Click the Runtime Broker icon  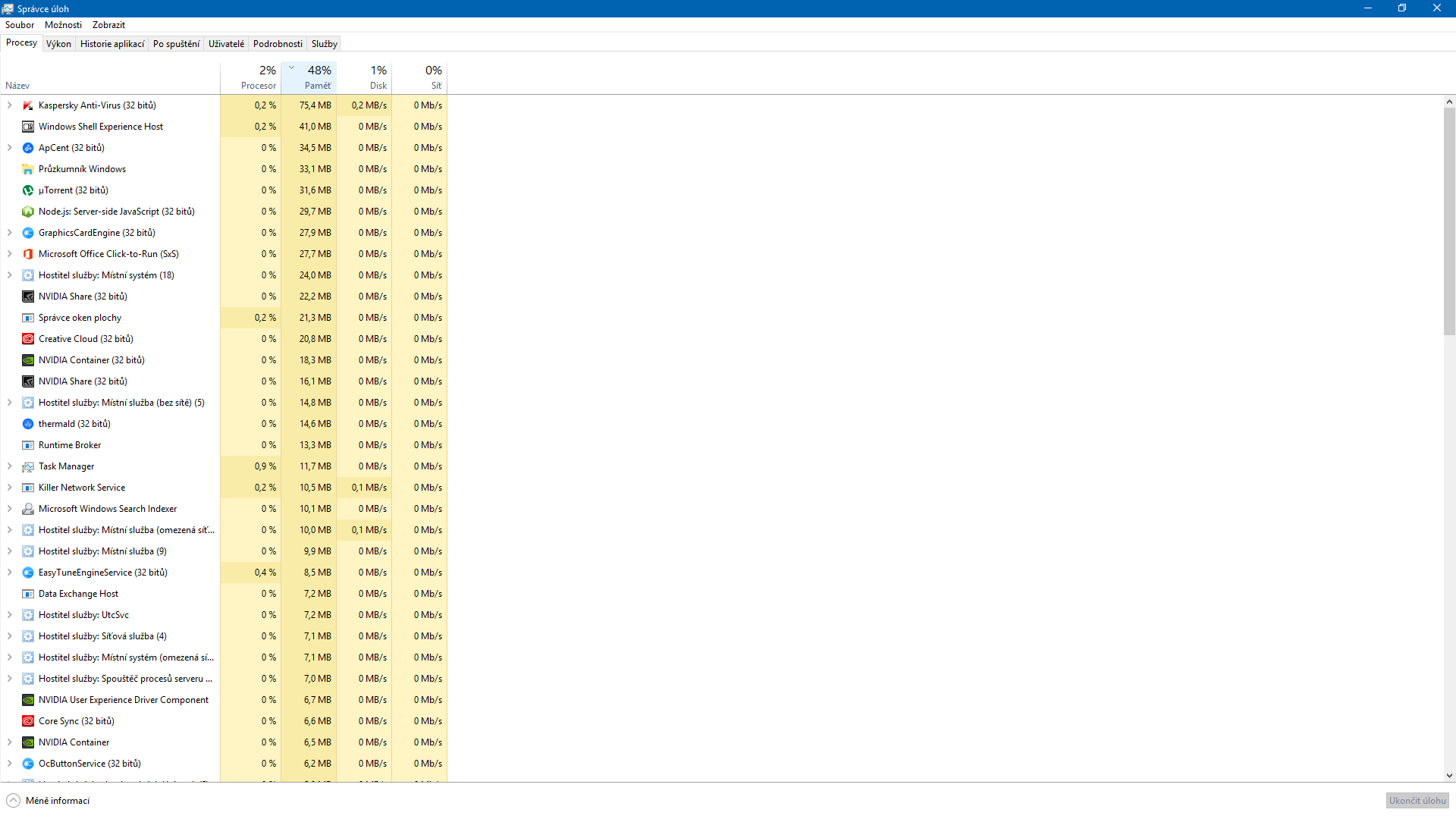28,445
